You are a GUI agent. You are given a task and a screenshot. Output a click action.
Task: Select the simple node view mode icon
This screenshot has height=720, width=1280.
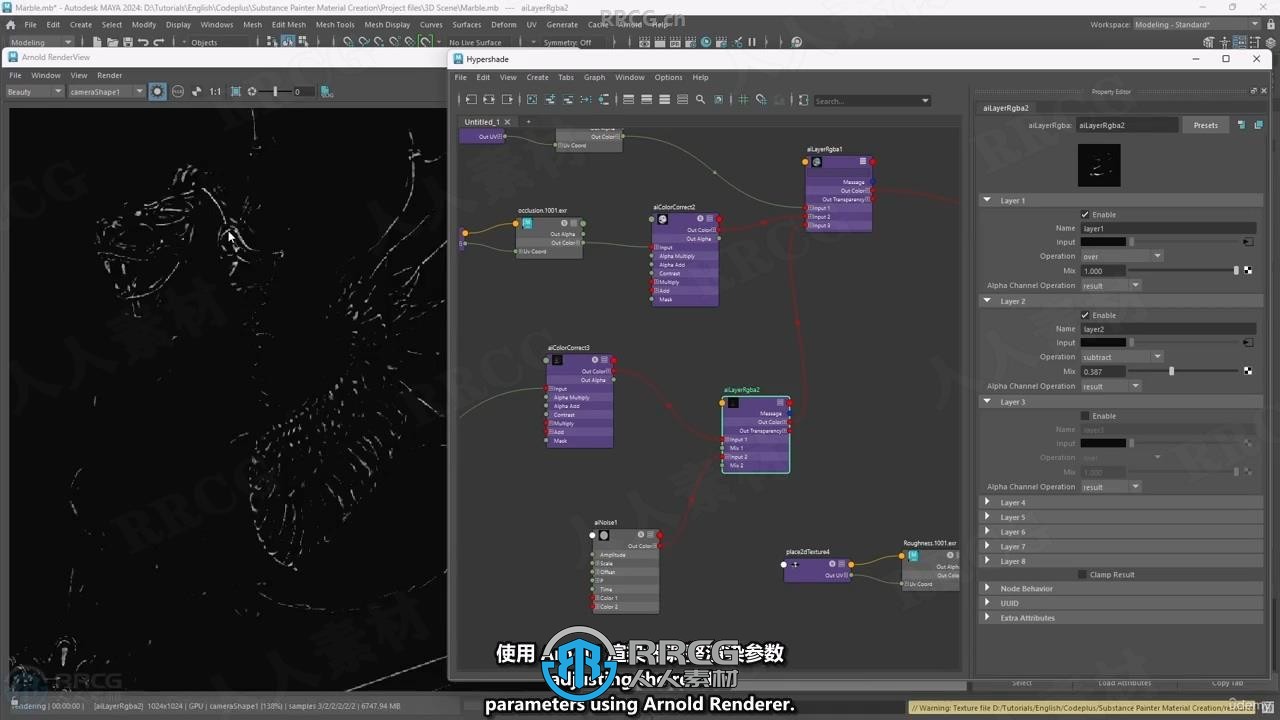629,100
